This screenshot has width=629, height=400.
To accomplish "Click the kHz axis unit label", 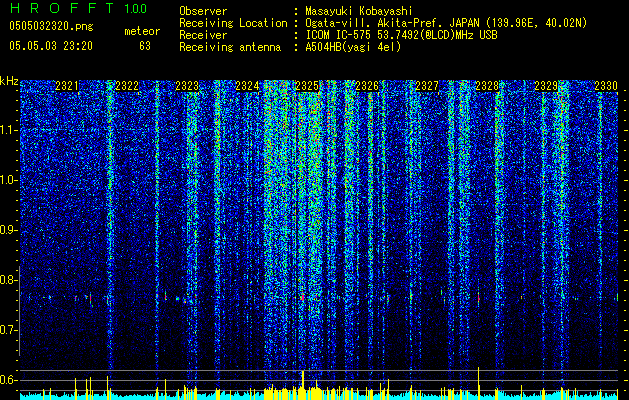I will pyautogui.click(x=9, y=81).
